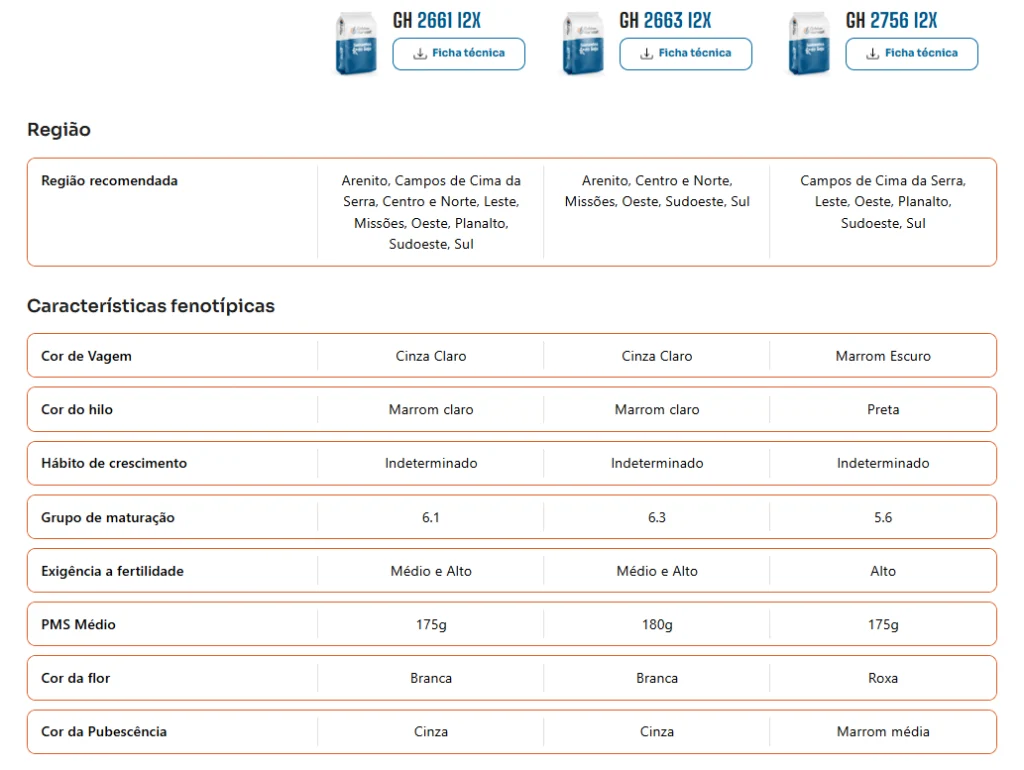Click the Marrom média pubescence value
This screenshot has height=770, width=1024.
point(883,731)
